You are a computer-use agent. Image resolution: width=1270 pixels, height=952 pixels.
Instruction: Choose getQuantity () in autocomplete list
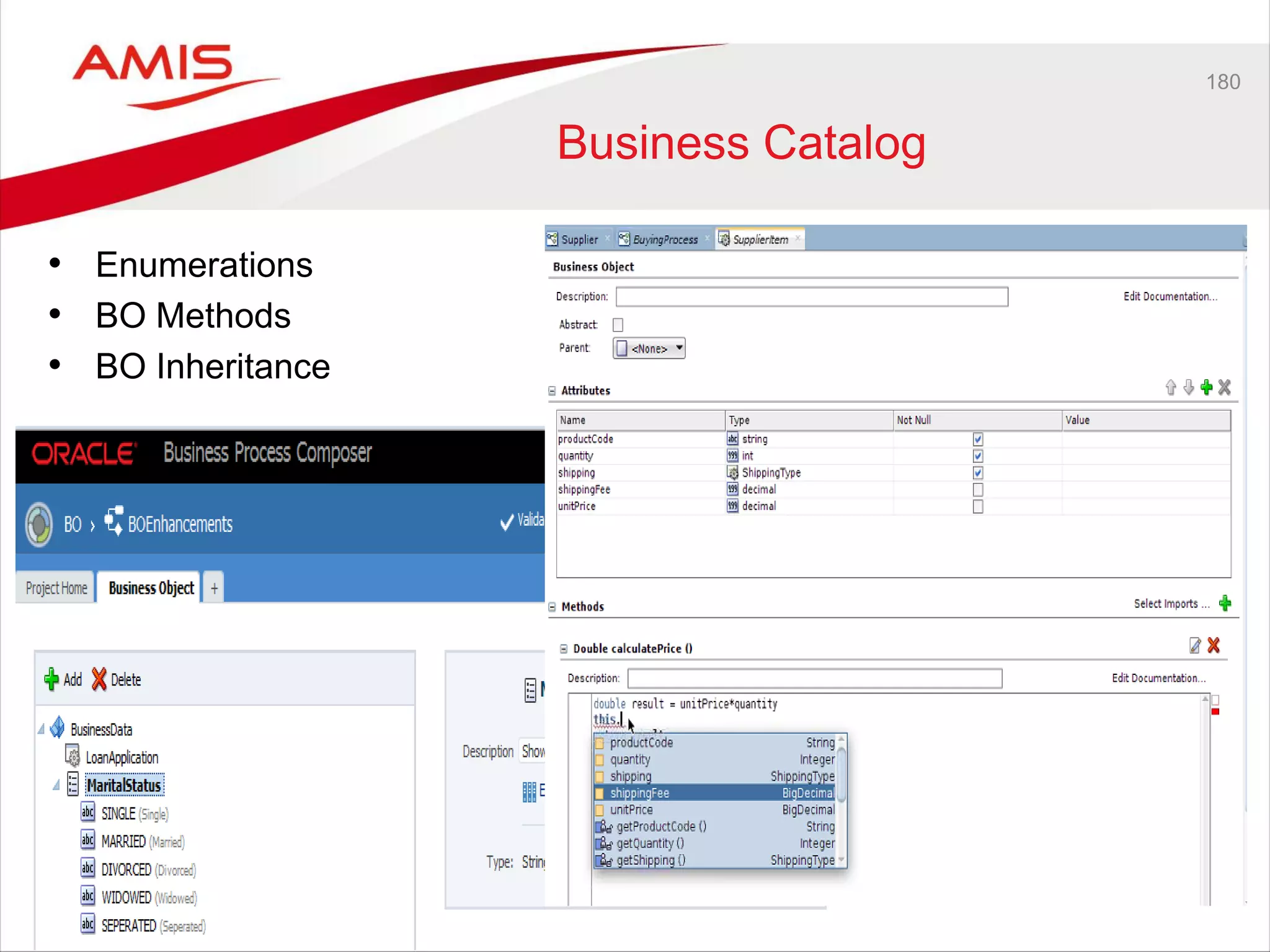tap(715, 844)
